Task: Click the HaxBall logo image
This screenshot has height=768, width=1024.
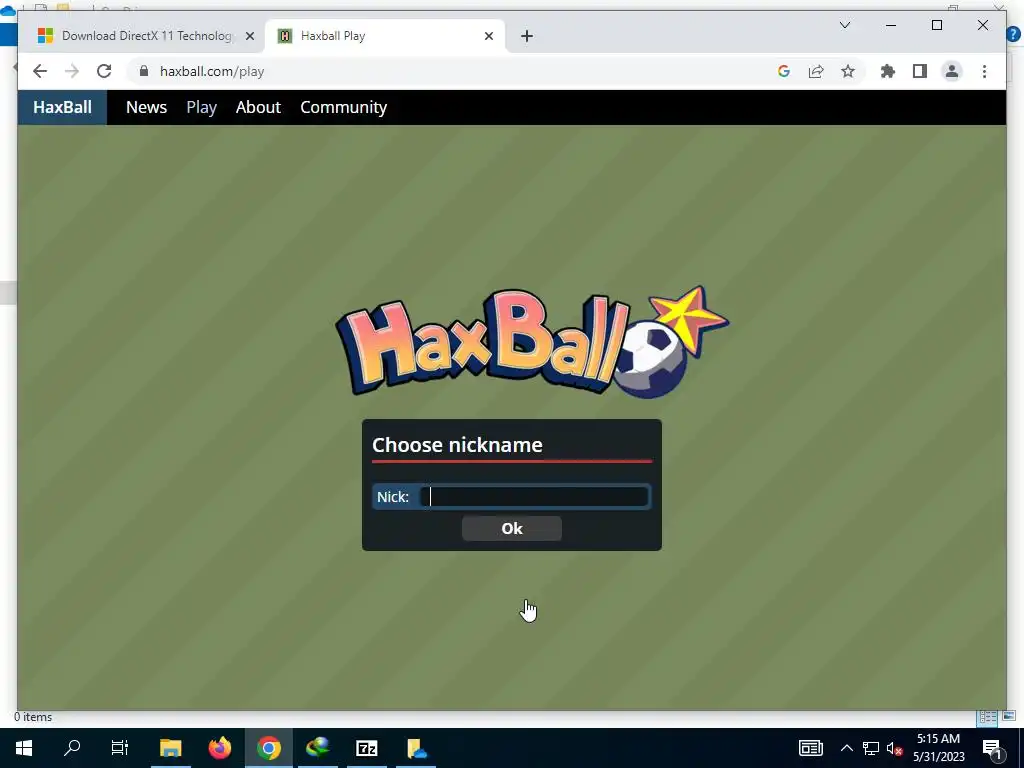Action: coord(532,342)
